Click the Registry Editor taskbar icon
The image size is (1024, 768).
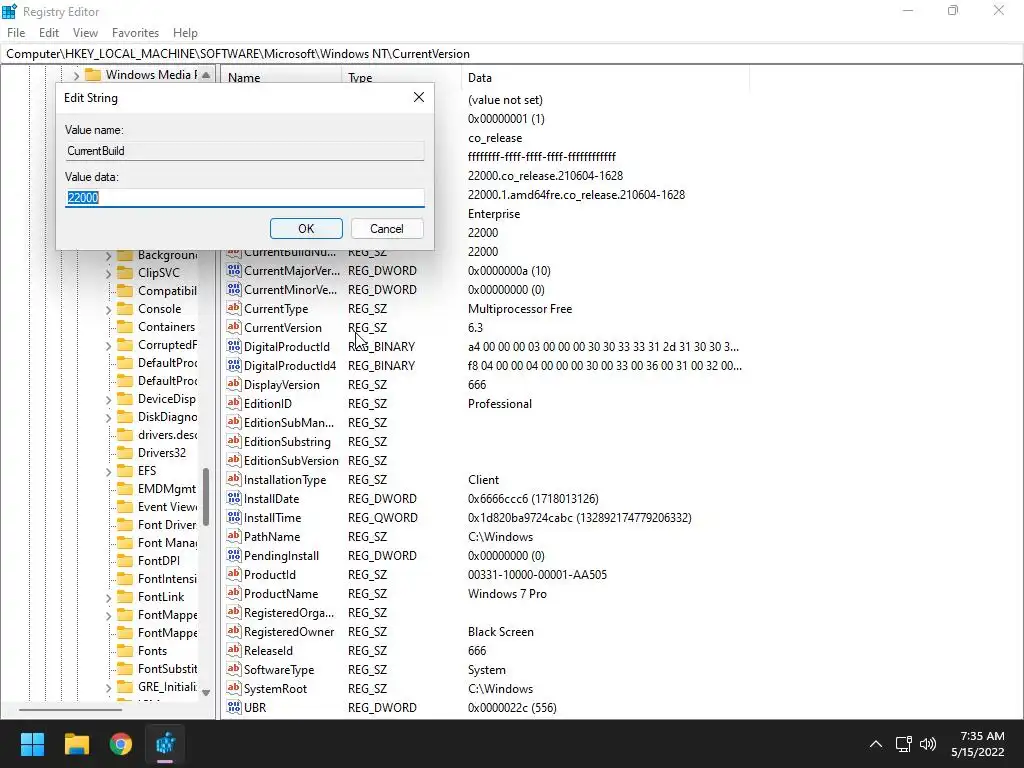pos(165,744)
